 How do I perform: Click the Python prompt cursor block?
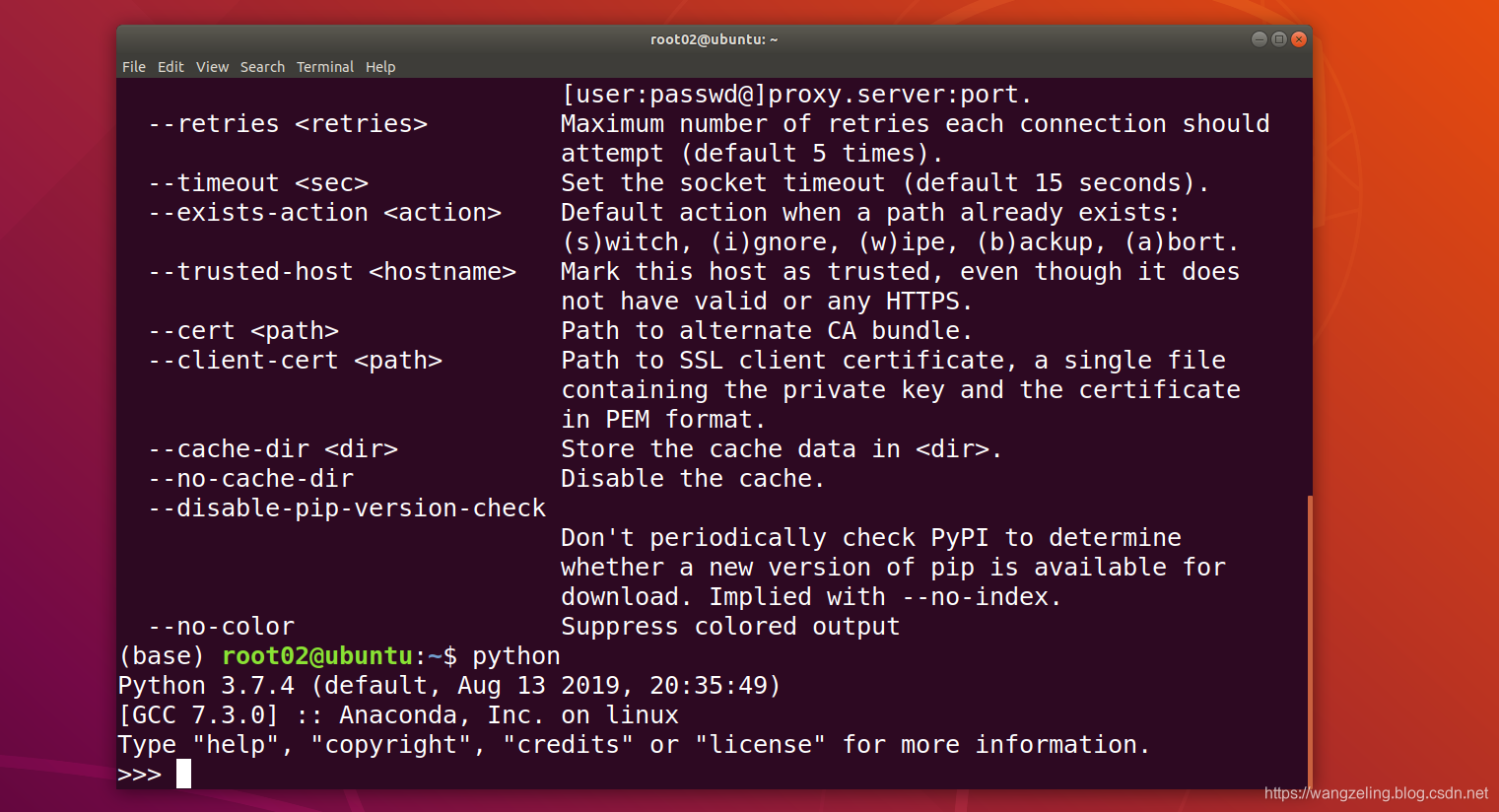coord(183,774)
